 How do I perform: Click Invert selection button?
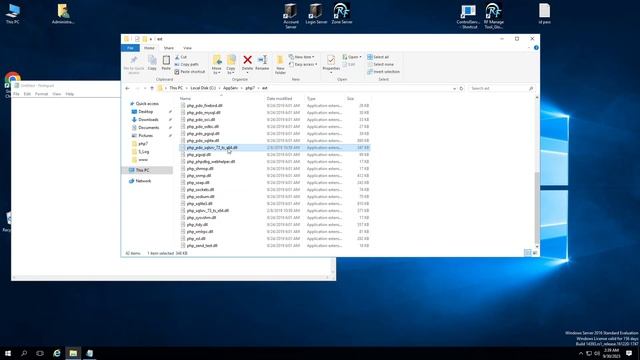383,72
